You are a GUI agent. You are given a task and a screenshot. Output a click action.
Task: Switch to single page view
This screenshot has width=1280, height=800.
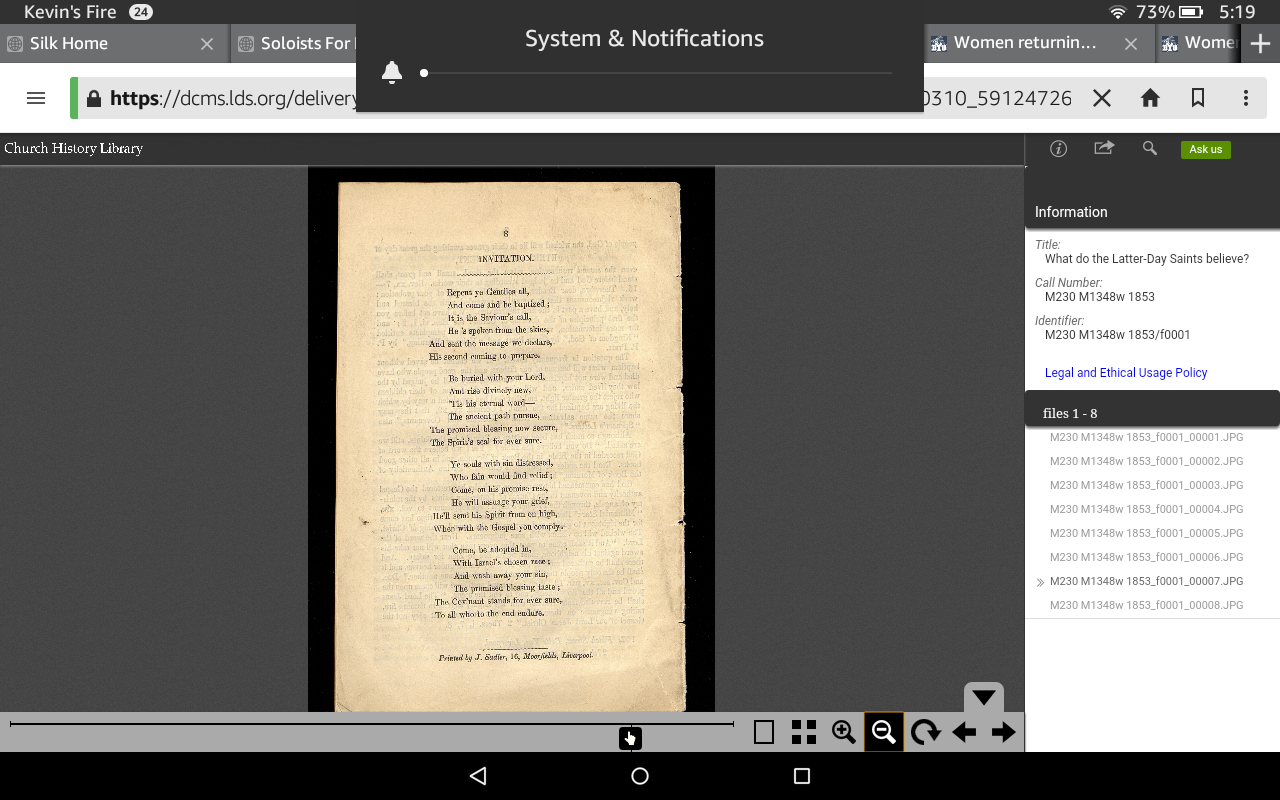point(764,732)
